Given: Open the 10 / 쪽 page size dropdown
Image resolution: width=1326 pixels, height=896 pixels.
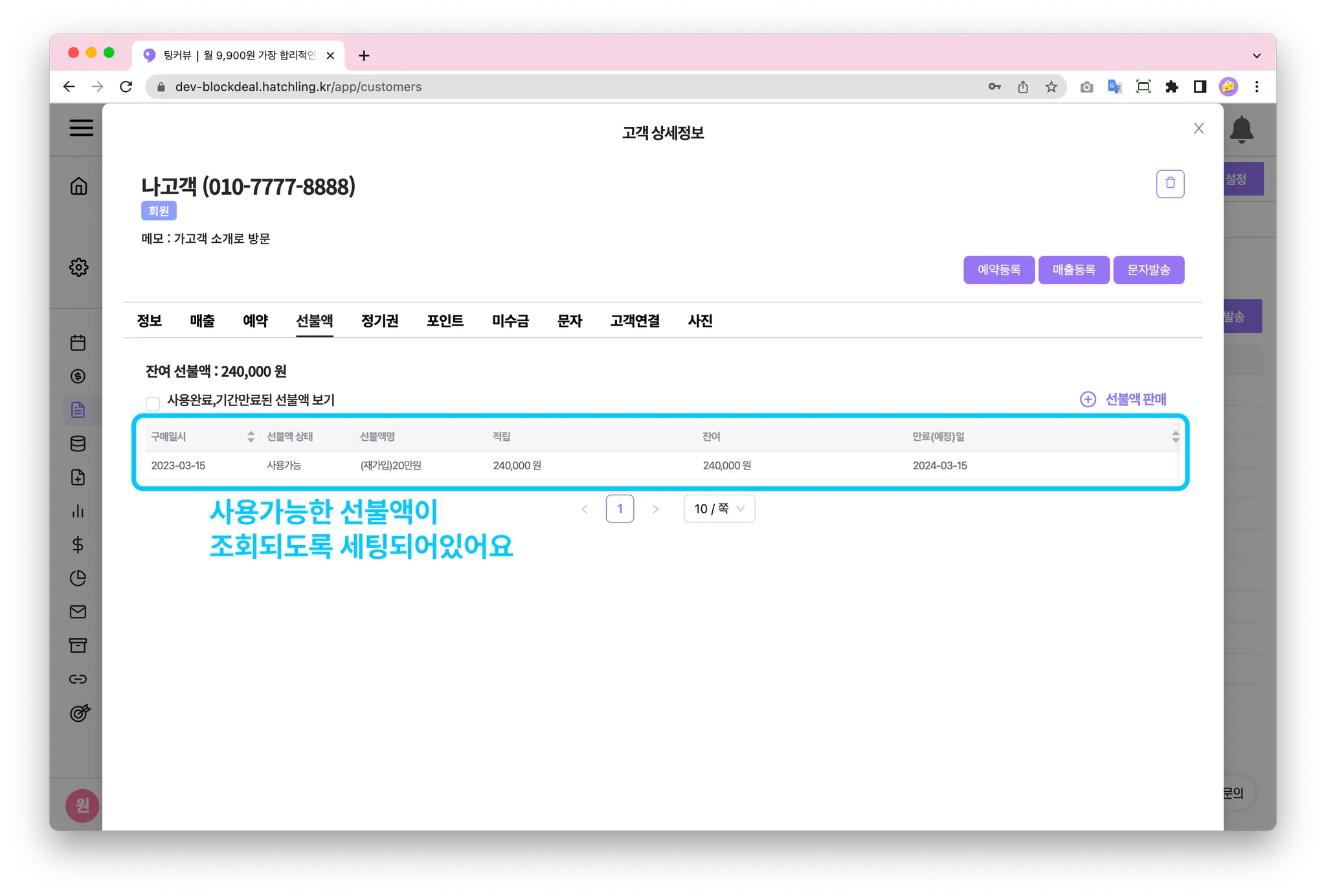Looking at the screenshot, I should tap(719, 509).
